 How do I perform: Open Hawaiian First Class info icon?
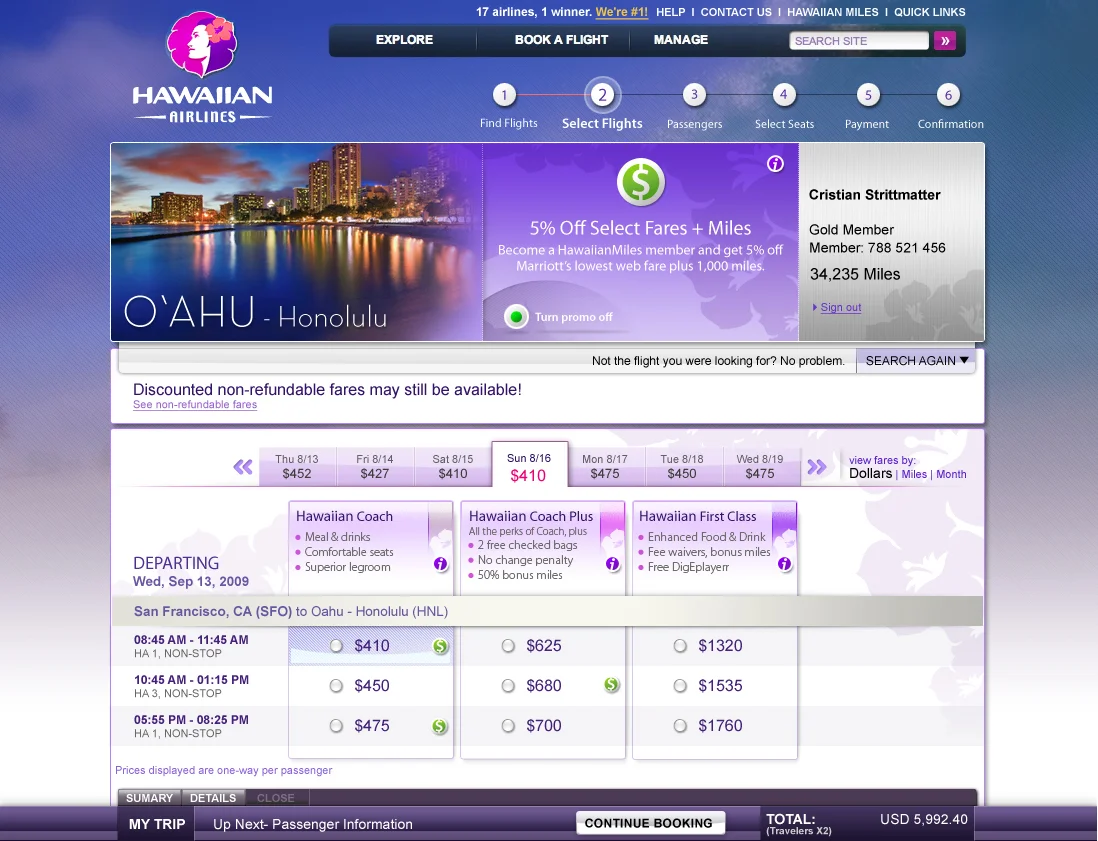tap(785, 564)
